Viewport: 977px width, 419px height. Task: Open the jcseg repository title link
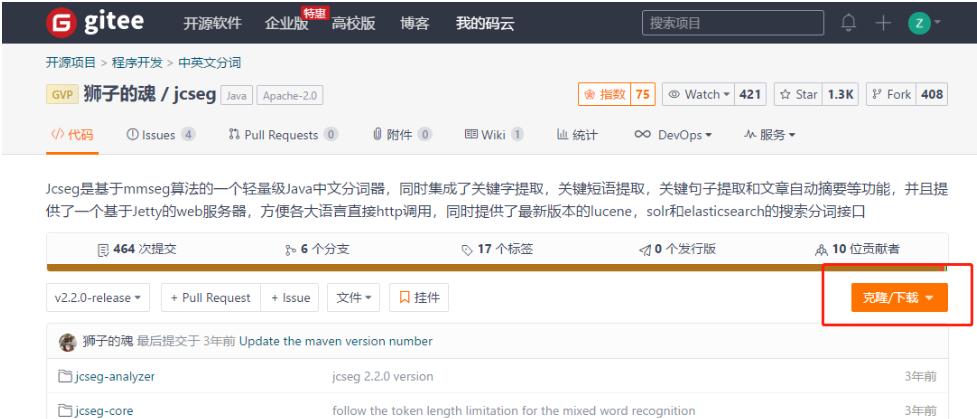192,95
